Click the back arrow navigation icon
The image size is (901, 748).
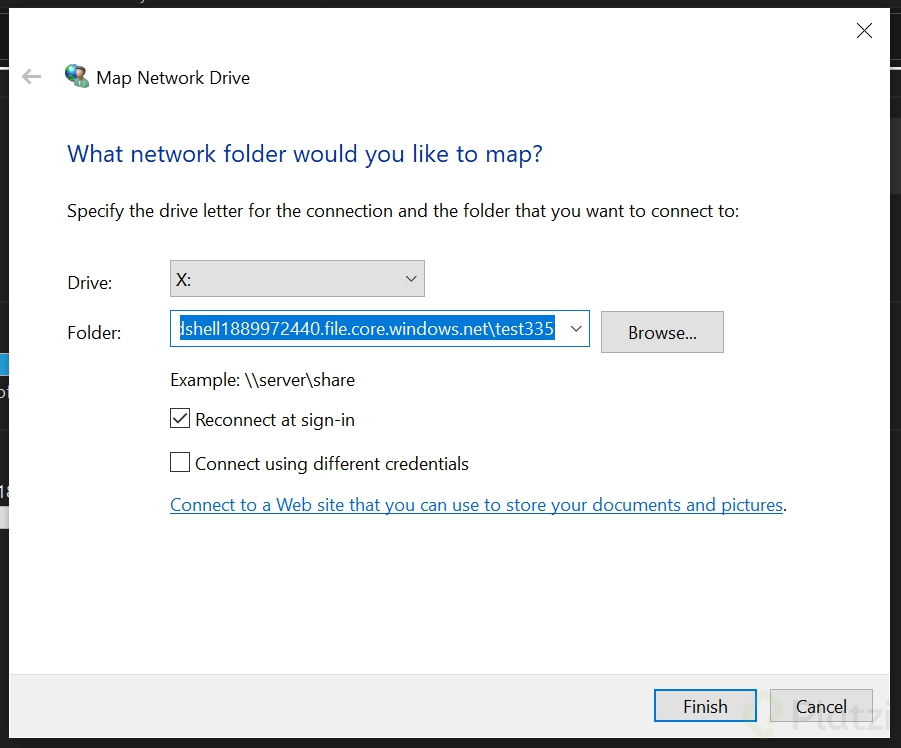point(31,76)
